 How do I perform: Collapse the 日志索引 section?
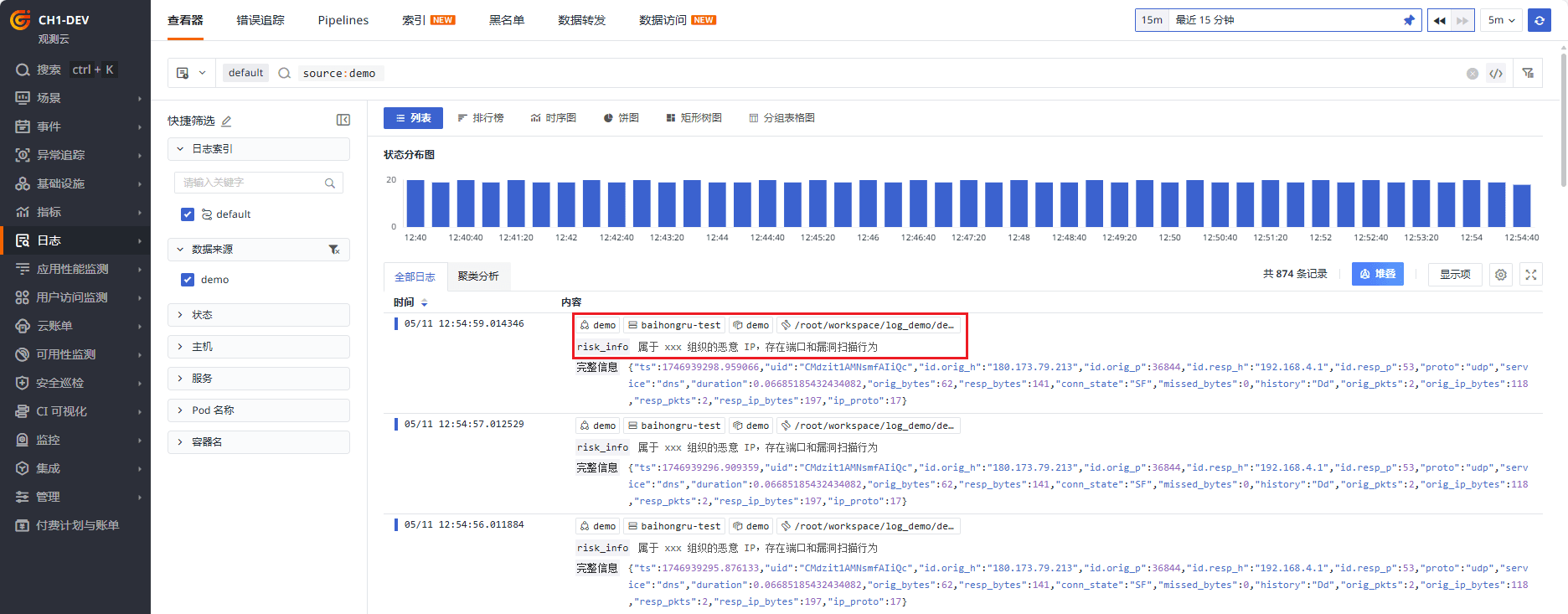click(259, 149)
